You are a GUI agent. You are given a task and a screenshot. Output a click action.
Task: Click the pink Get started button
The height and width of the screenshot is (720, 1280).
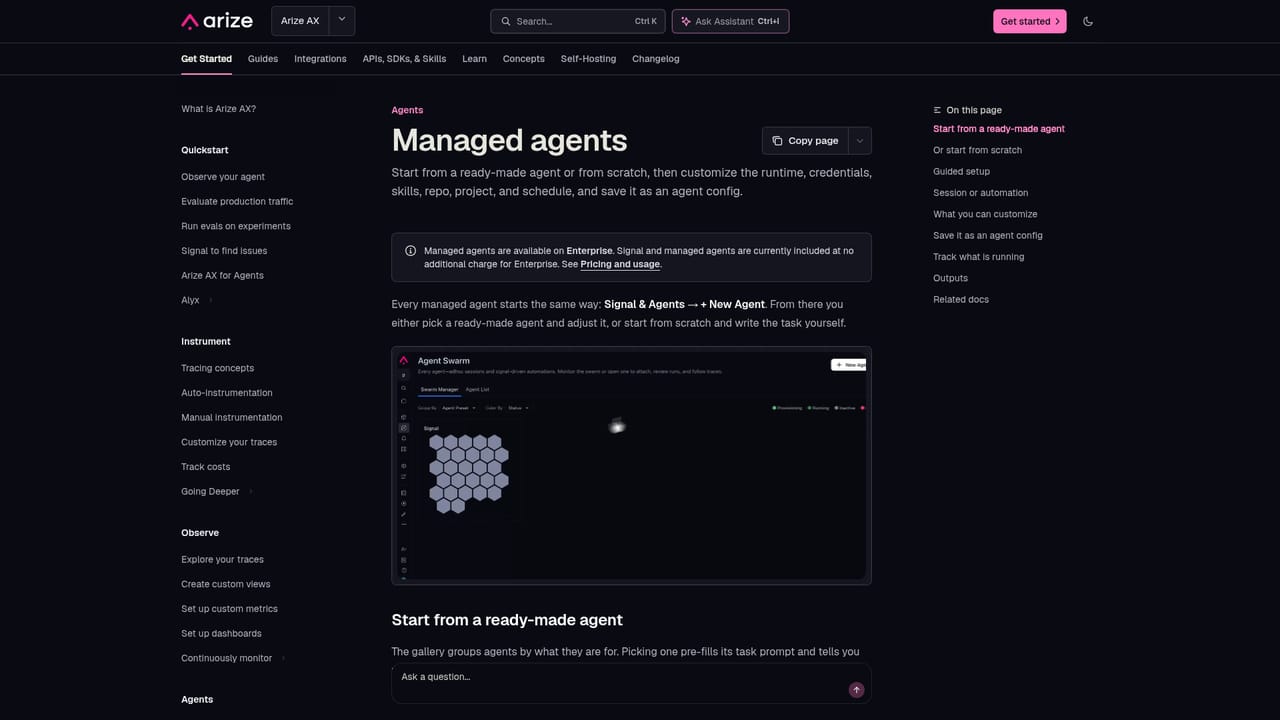click(x=1030, y=21)
